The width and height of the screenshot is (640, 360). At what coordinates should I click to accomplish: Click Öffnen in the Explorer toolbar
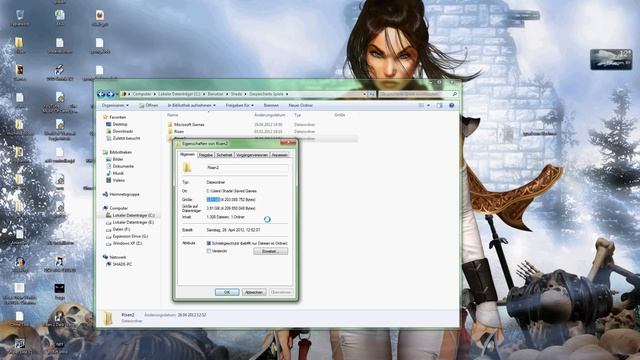coord(148,105)
